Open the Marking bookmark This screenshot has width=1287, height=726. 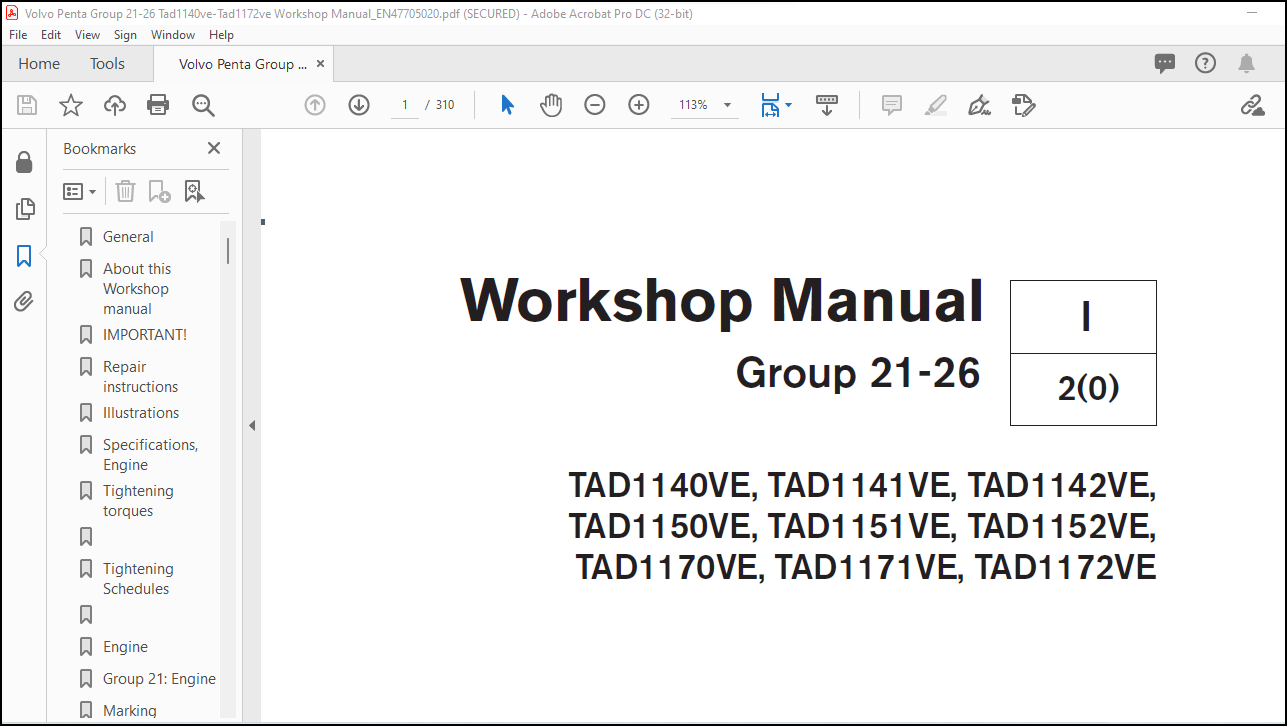coord(130,711)
